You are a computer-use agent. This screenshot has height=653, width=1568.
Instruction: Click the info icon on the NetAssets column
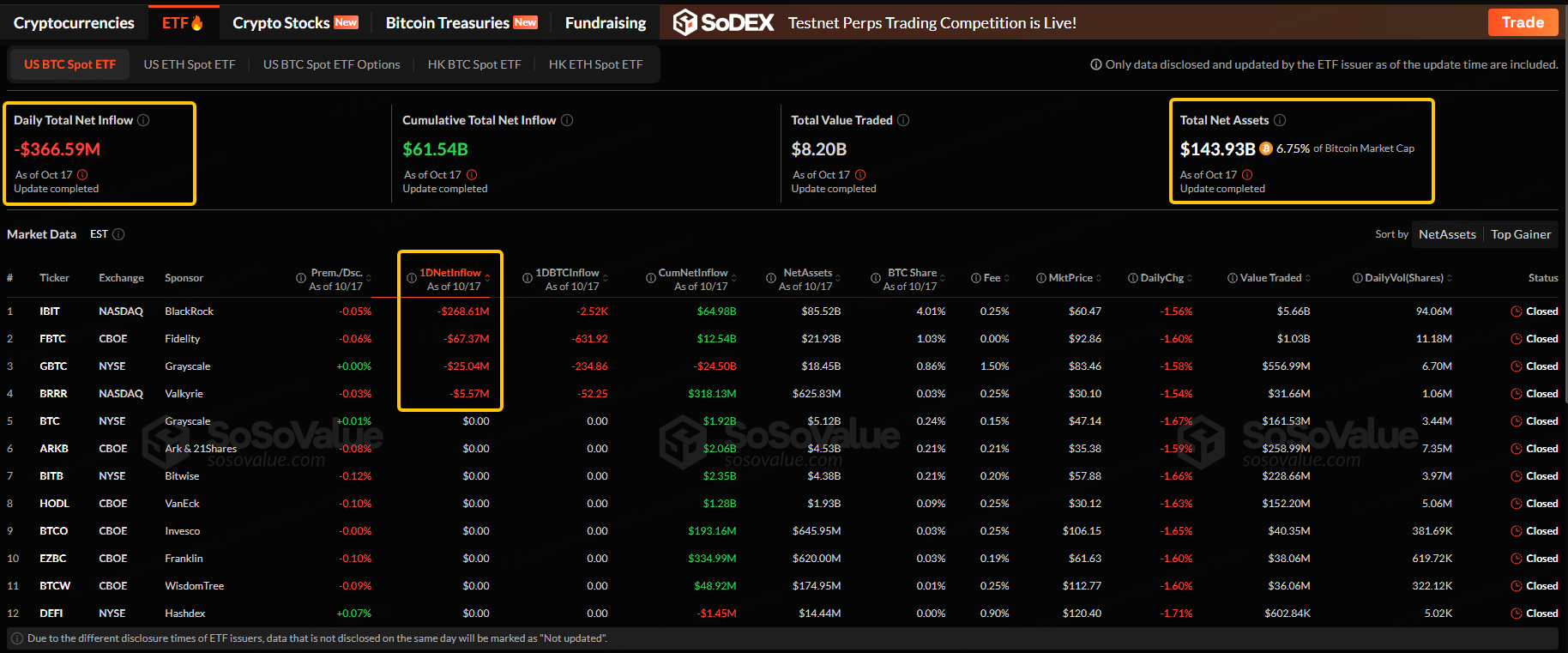pos(771,278)
